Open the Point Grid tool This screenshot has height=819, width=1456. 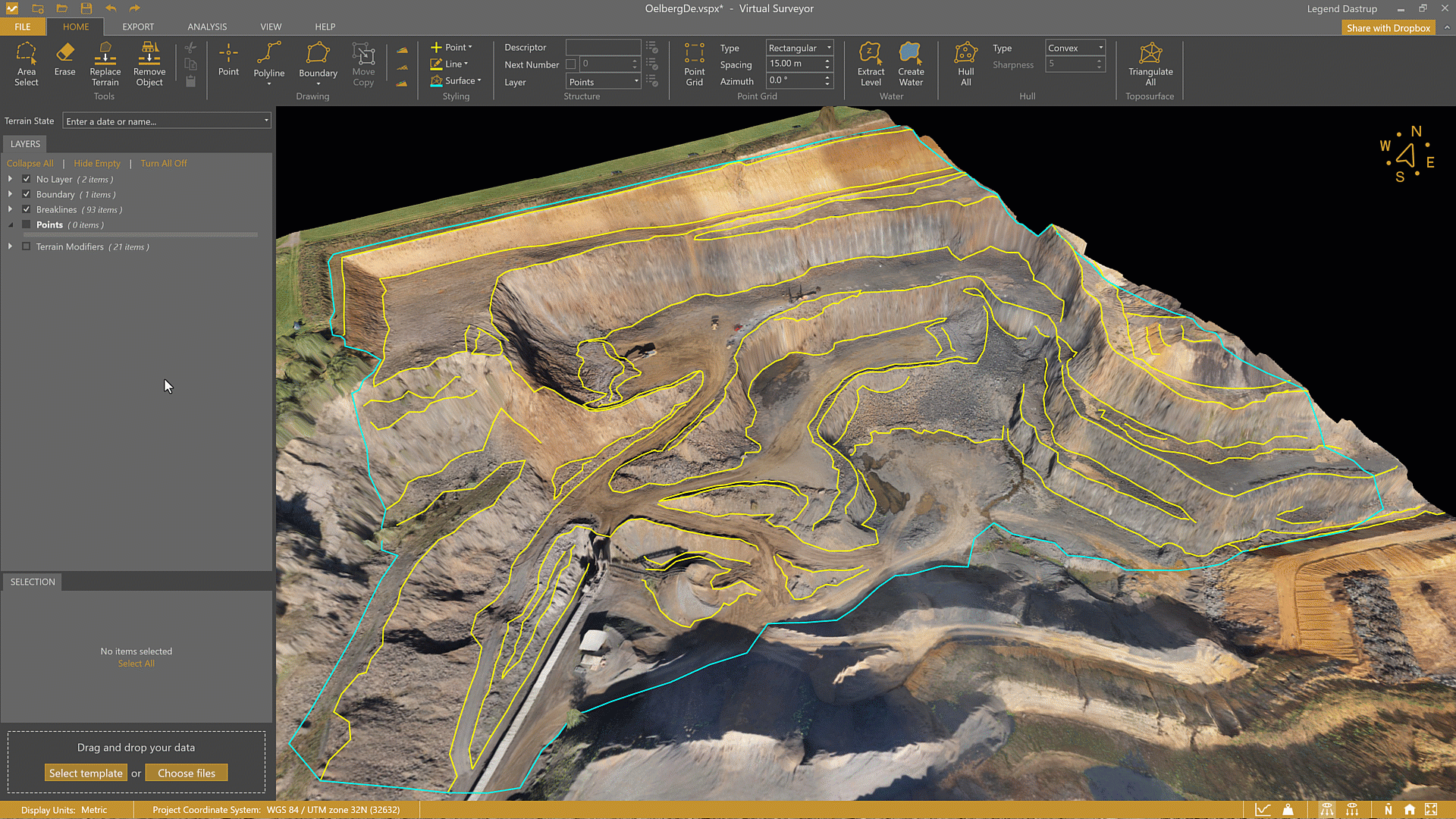[x=694, y=64]
